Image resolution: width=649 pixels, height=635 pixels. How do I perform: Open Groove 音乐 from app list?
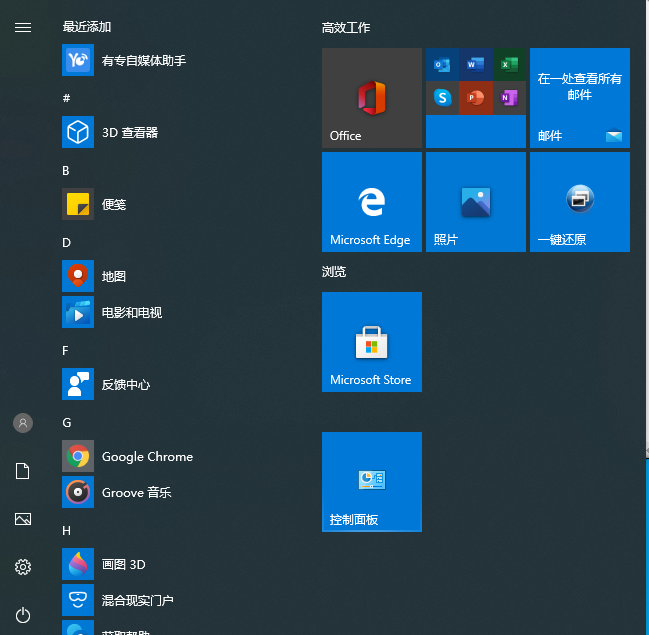pos(136,493)
